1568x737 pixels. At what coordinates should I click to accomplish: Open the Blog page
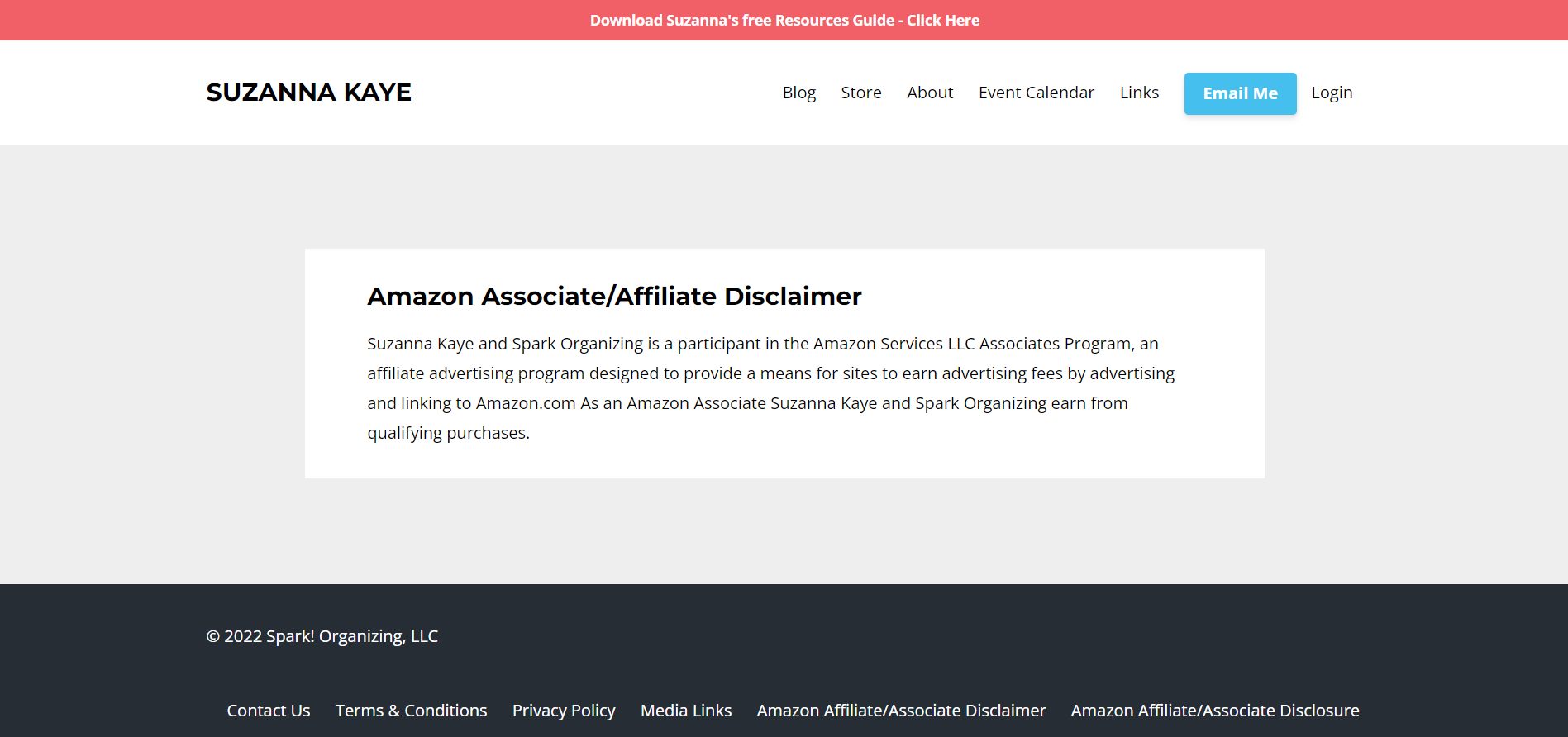point(798,93)
